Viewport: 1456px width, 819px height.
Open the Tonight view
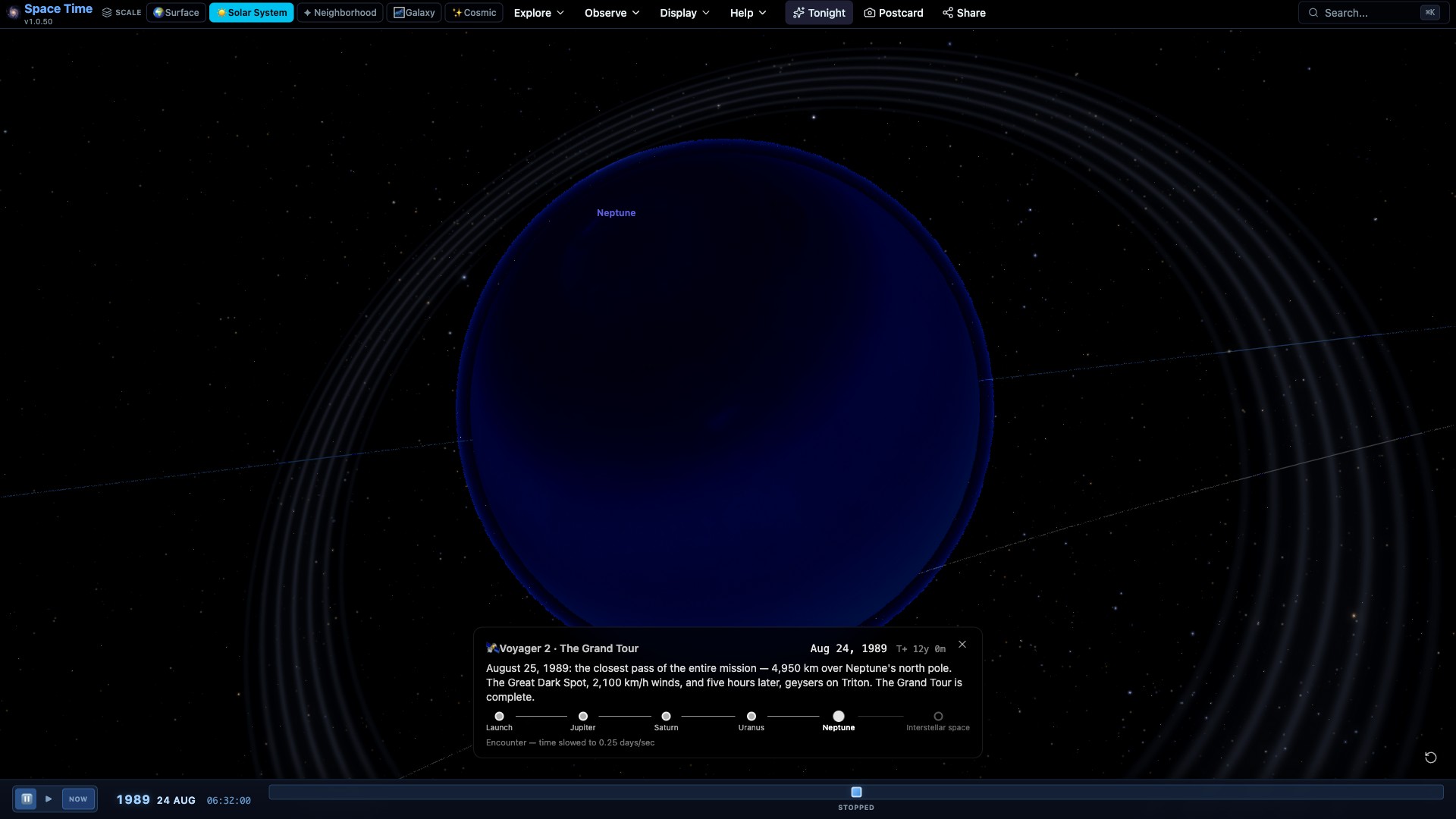(819, 13)
